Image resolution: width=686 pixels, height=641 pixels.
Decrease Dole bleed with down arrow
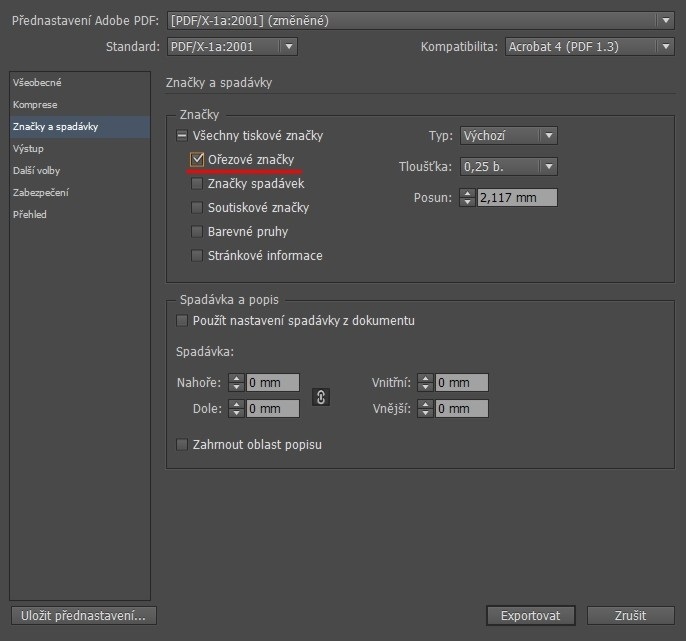point(236,413)
